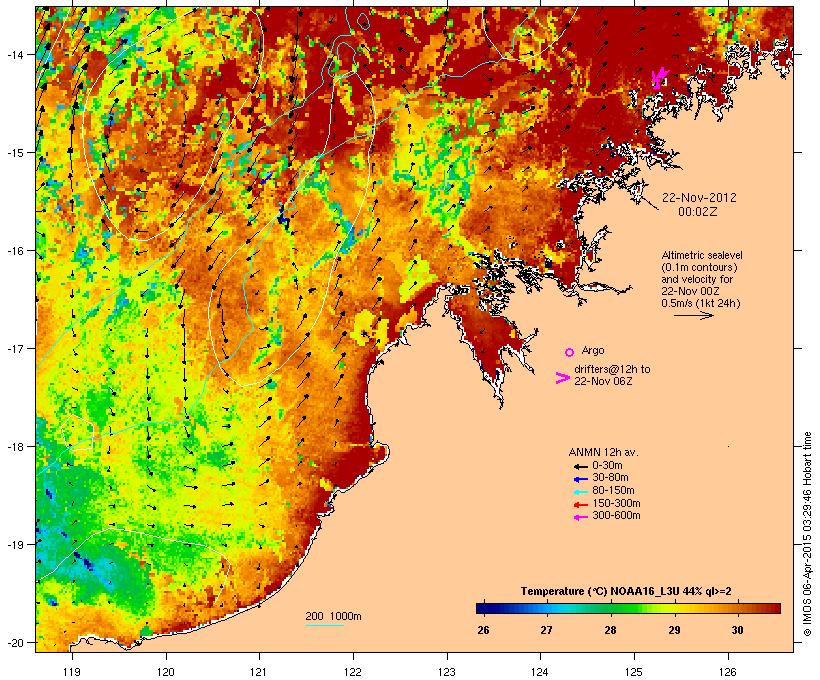Click the 30-80m depth label
This screenshot has height=680, width=820.
[610, 478]
